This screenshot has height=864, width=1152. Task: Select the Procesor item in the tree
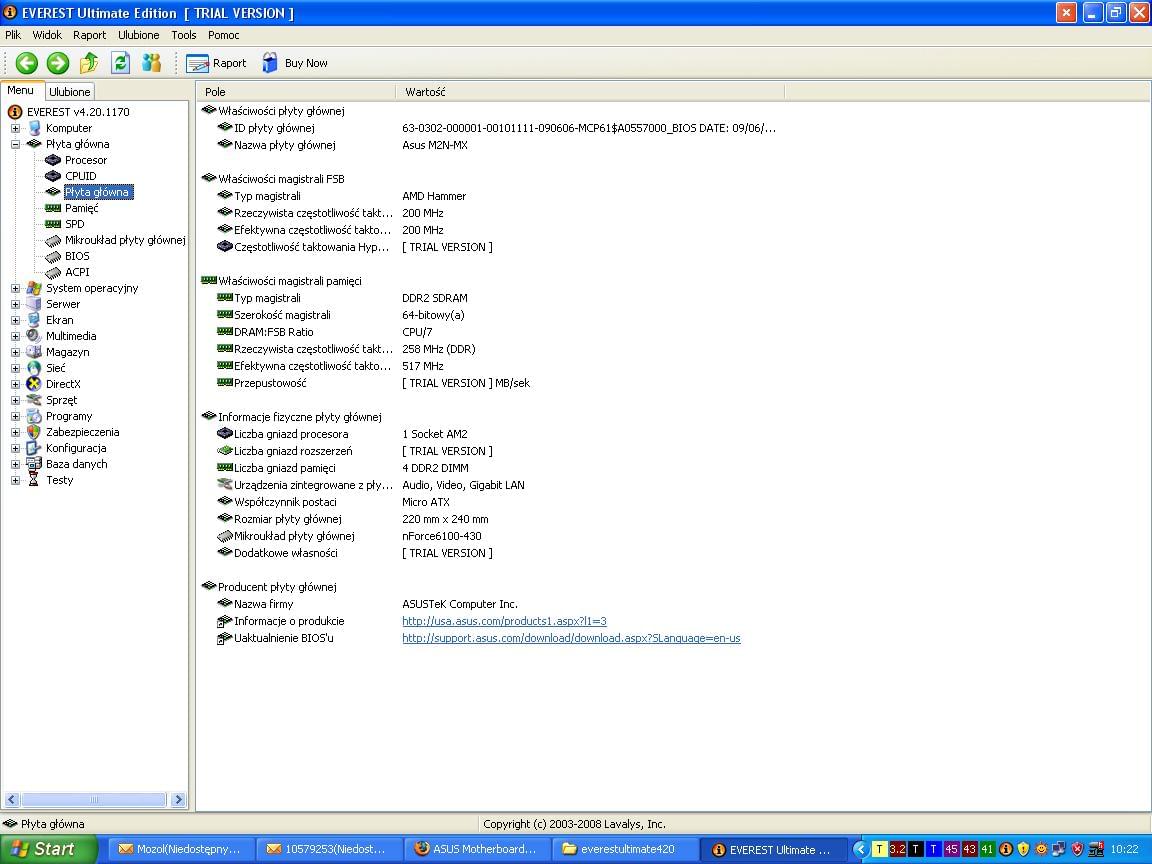(x=86, y=160)
